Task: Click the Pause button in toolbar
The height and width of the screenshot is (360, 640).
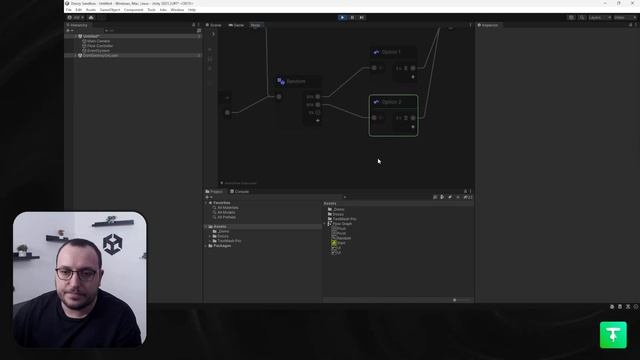Action: pos(352,18)
